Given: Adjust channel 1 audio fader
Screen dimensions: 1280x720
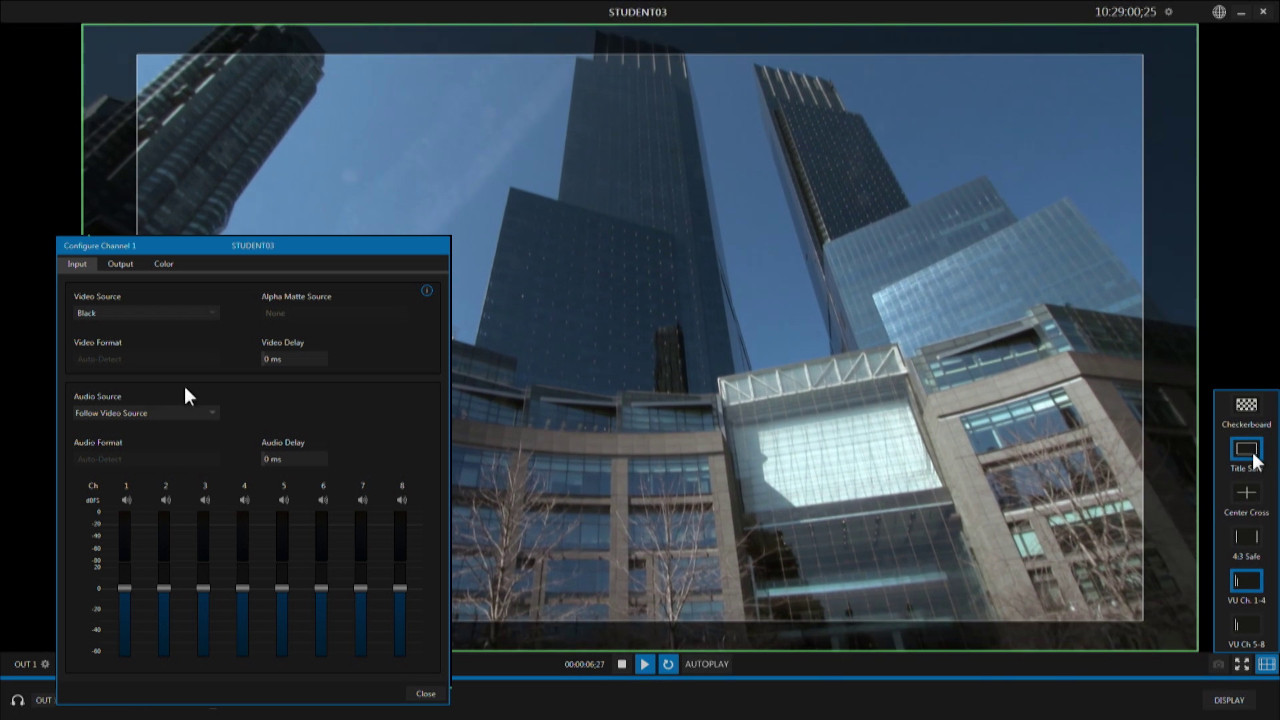Looking at the screenshot, I should tap(125, 588).
